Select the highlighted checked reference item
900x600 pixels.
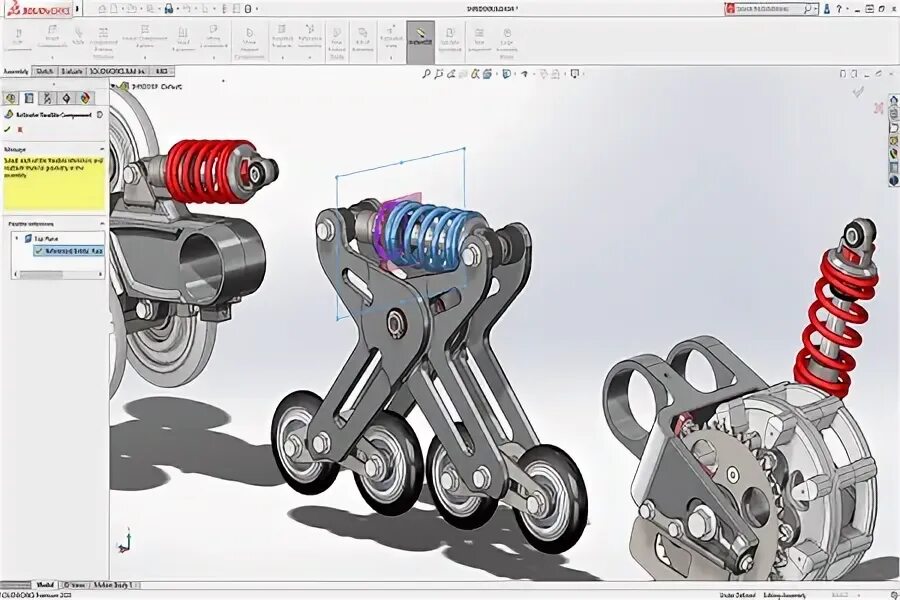(69, 251)
